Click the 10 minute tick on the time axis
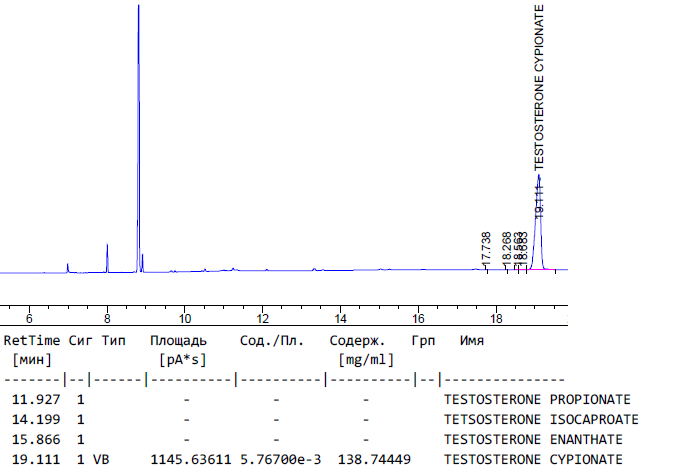This screenshot has width=676, height=469. pos(184,318)
